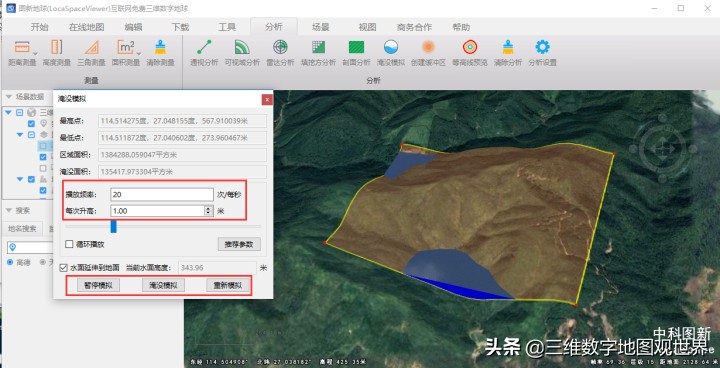Select the second search provider radio button

point(43,262)
